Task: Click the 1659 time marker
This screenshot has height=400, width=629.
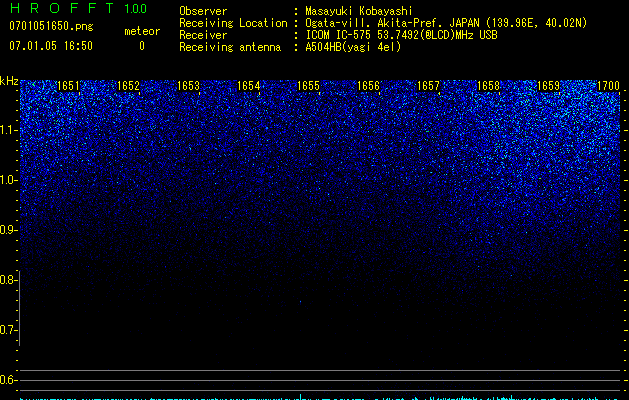Action: click(548, 86)
